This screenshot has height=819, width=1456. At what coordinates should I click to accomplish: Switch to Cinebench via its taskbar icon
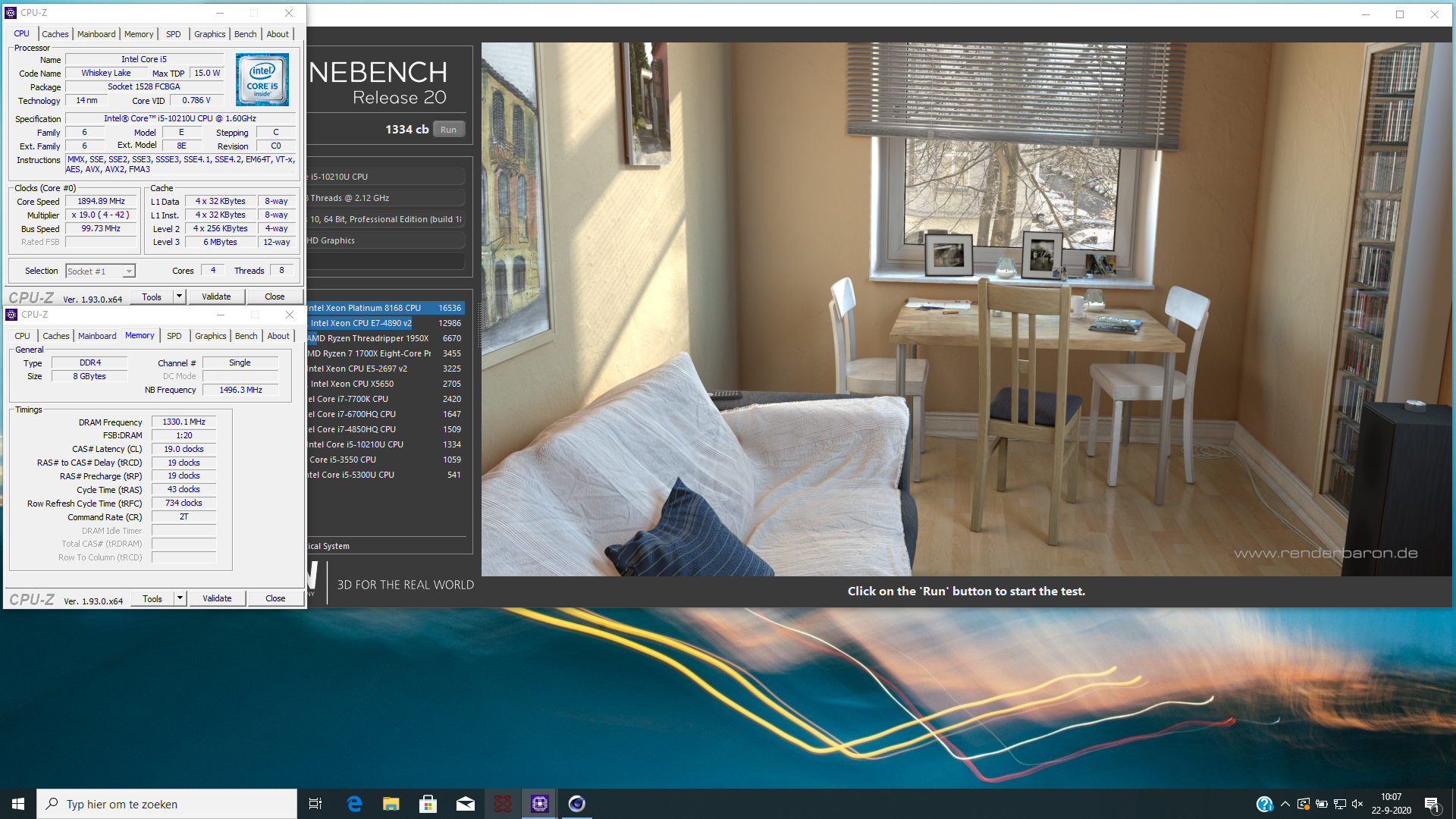coord(577,804)
